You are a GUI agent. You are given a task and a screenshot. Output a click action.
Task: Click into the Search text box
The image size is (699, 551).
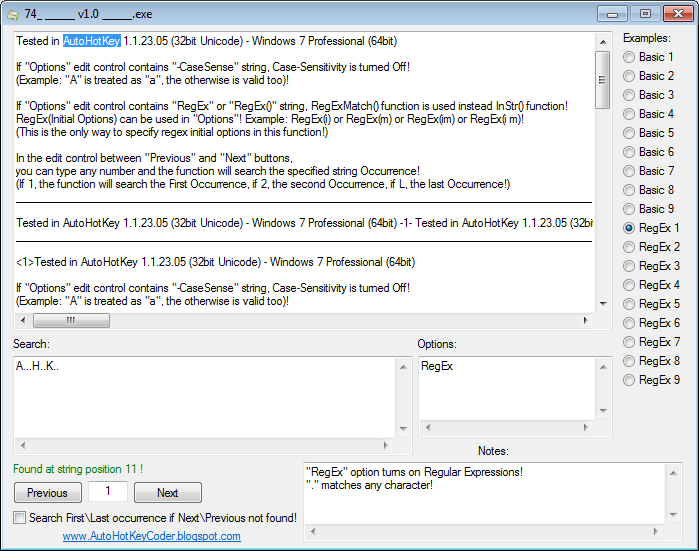tap(205, 397)
